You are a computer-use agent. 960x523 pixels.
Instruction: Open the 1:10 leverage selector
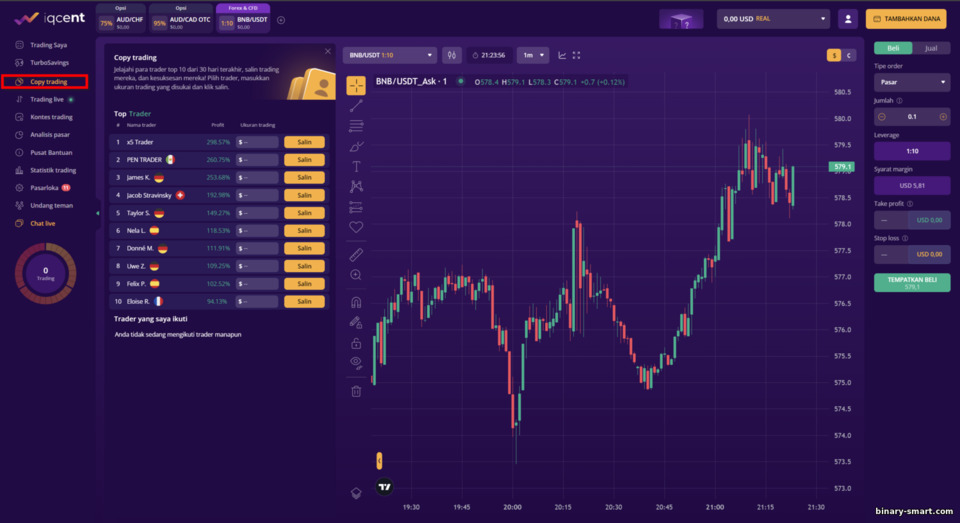point(912,151)
